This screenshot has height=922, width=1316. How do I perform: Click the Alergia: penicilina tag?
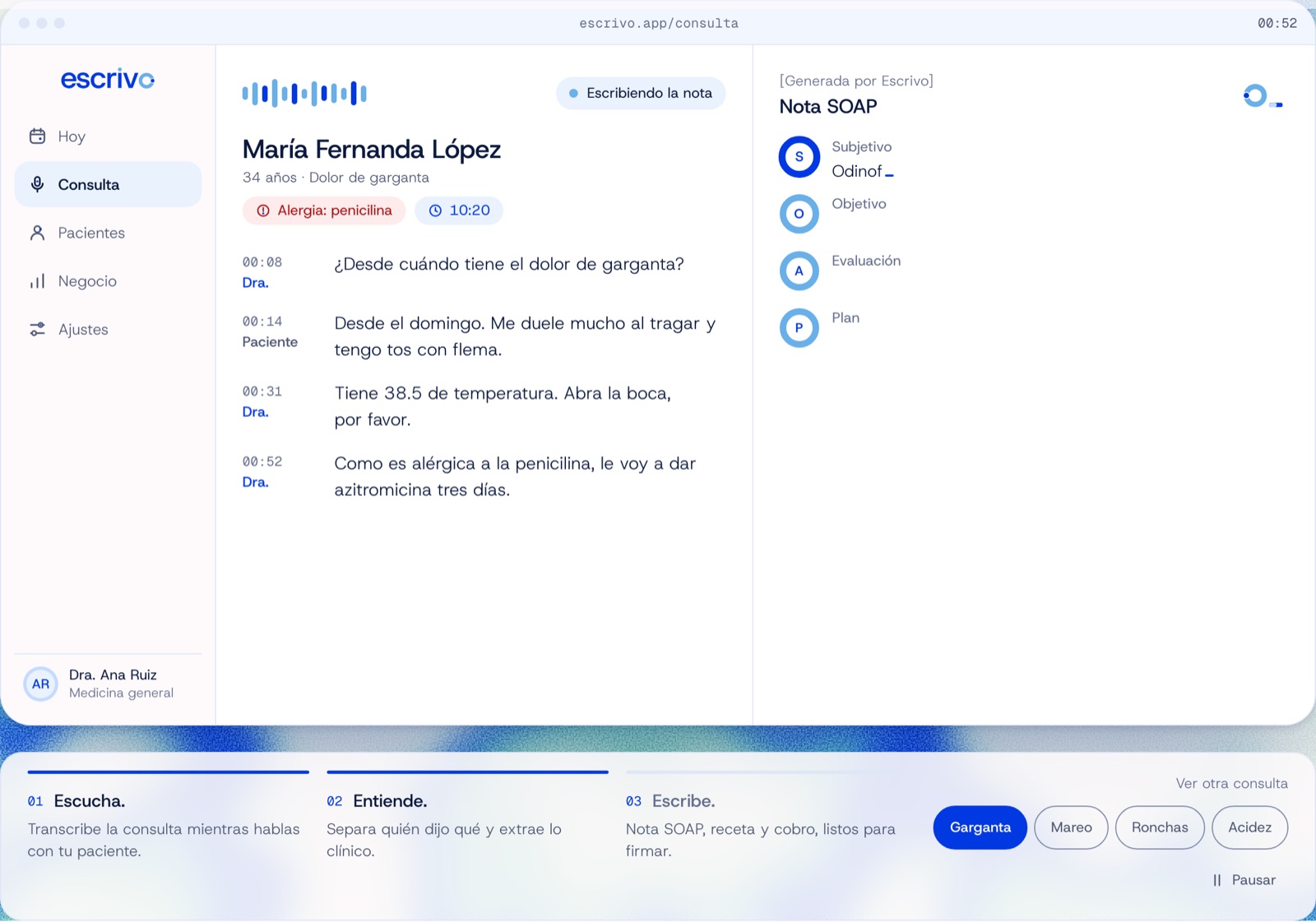coord(324,211)
